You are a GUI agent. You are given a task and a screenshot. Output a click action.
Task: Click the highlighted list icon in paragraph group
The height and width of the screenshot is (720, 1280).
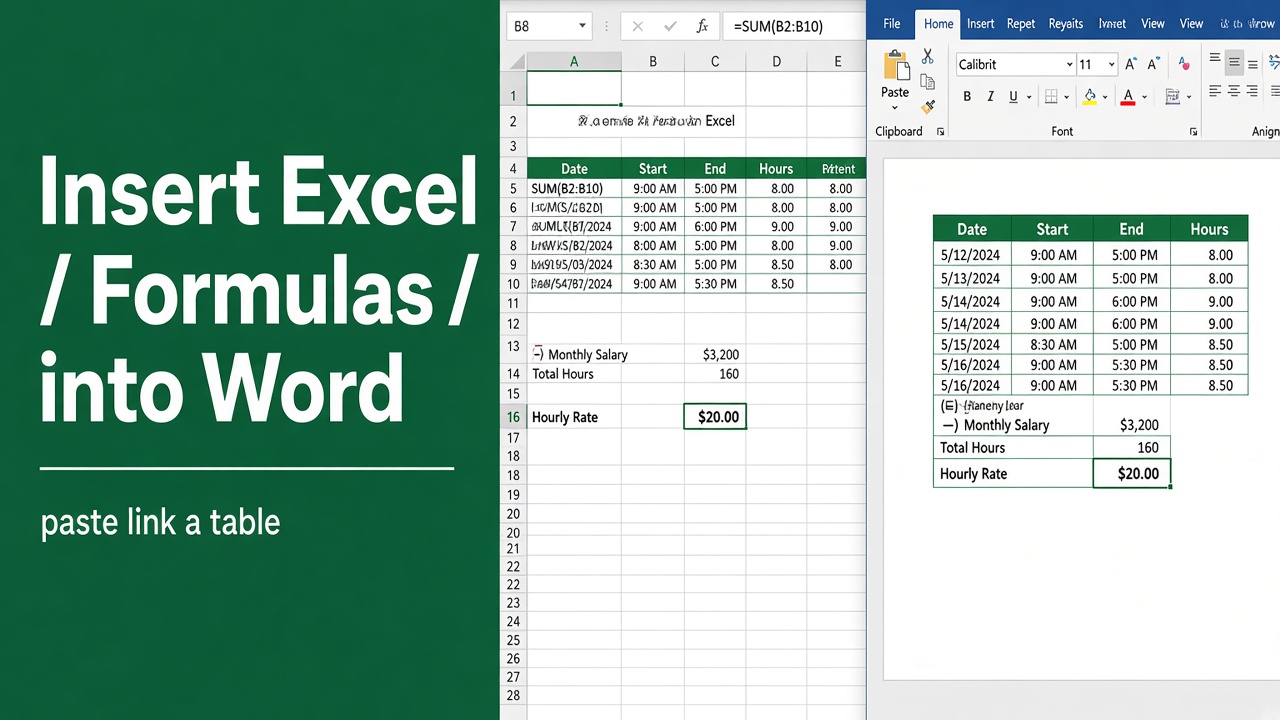pos(1234,62)
